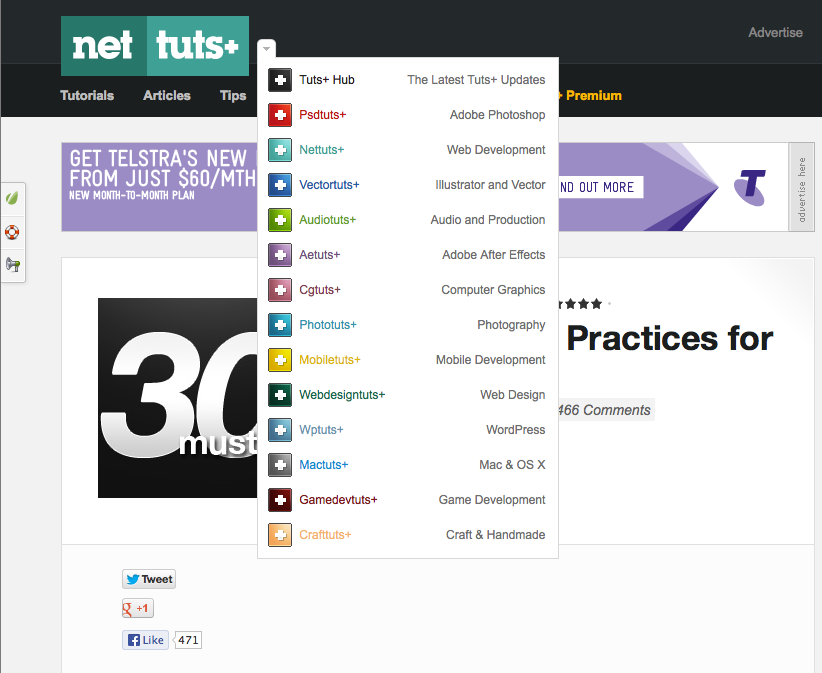Click 'Adobe Photoshop' description text

[x=497, y=115]
